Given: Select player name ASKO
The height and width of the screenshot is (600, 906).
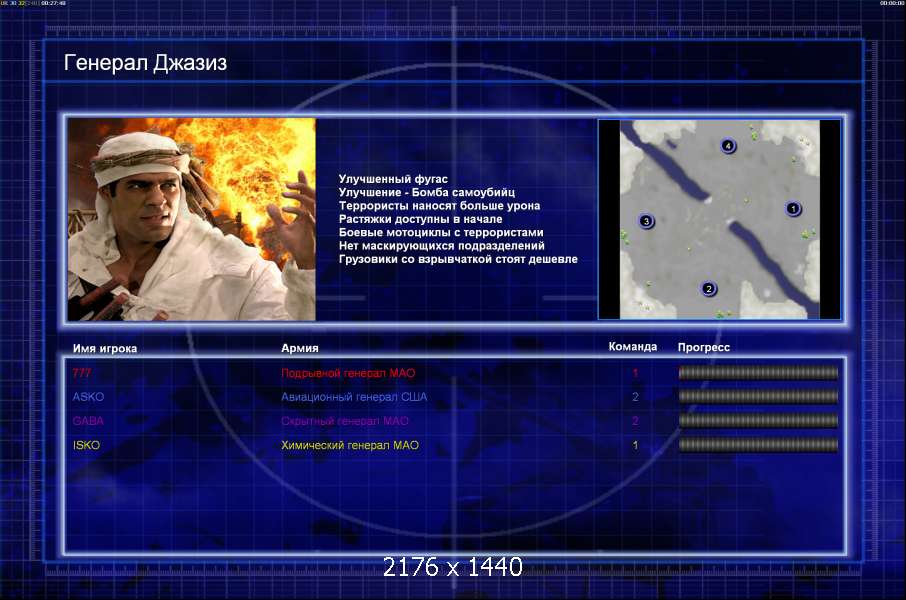Looking at the screenshot, I should click(x=88, y=397).
